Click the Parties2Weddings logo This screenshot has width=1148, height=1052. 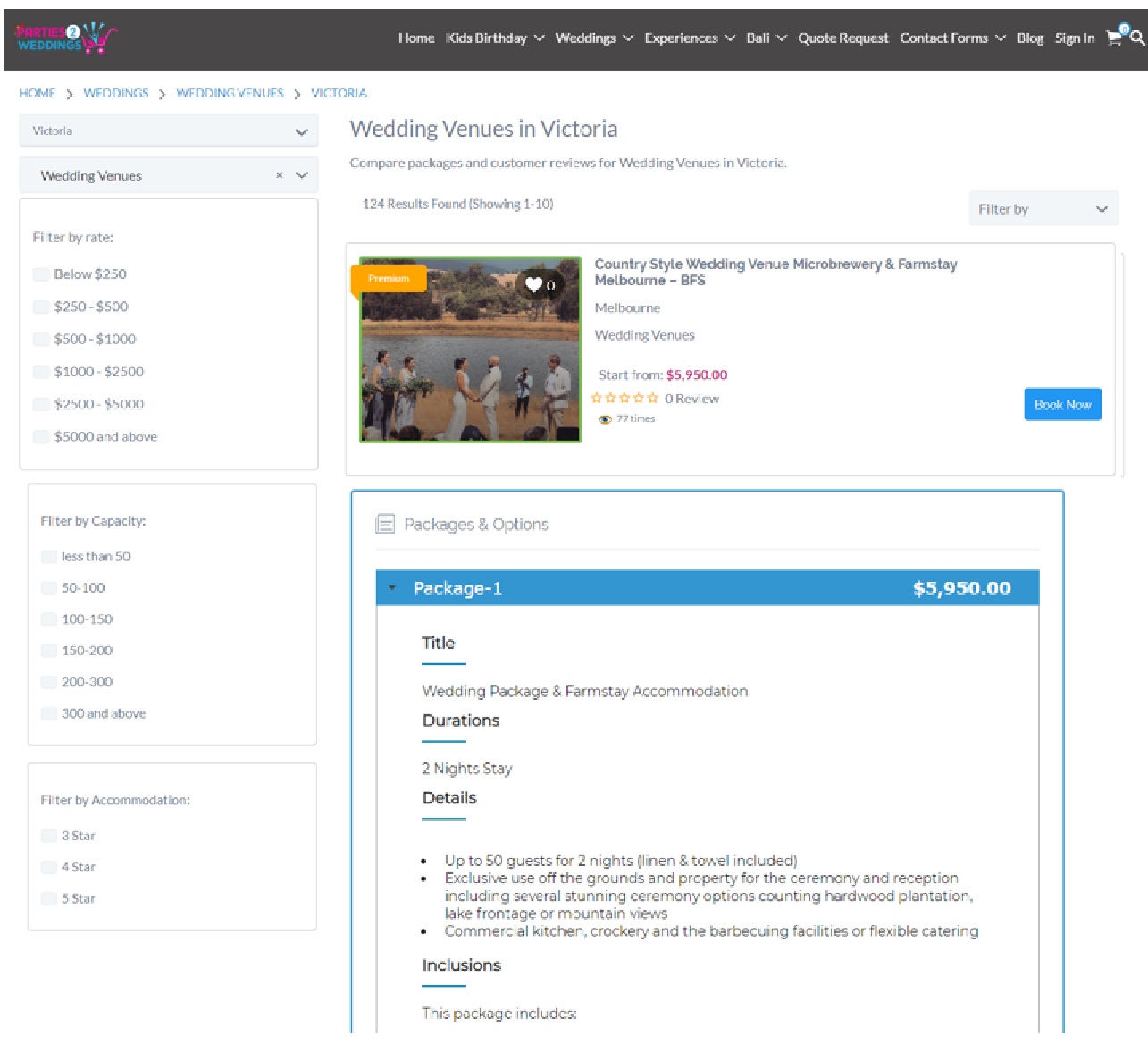coord(65,38)
